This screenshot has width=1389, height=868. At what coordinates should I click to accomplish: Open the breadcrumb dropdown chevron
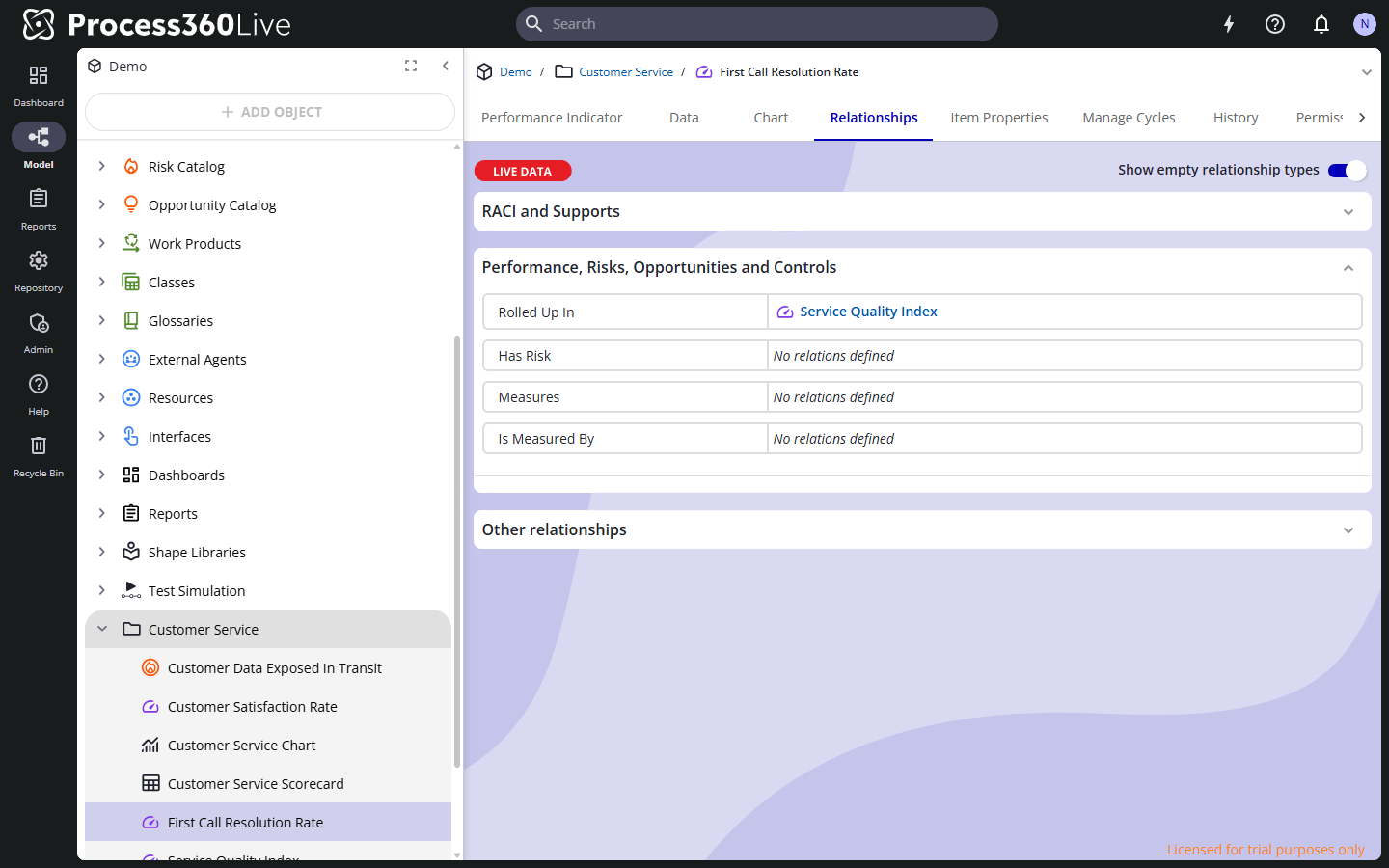coord(1366,72)
